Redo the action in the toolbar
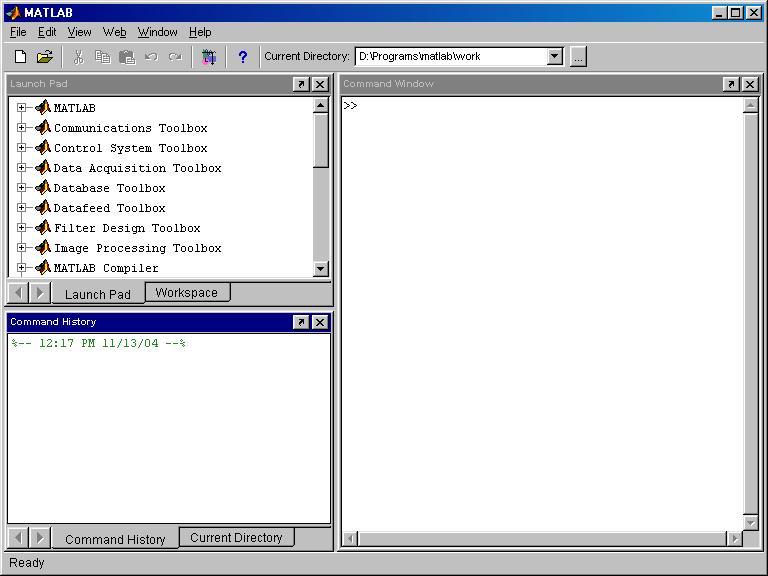 [x=175, y=57]
